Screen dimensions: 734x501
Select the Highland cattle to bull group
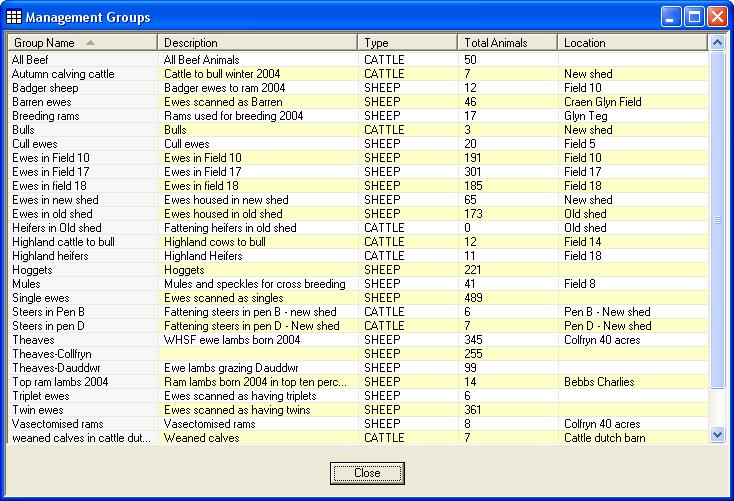click(x=63, y=242)
